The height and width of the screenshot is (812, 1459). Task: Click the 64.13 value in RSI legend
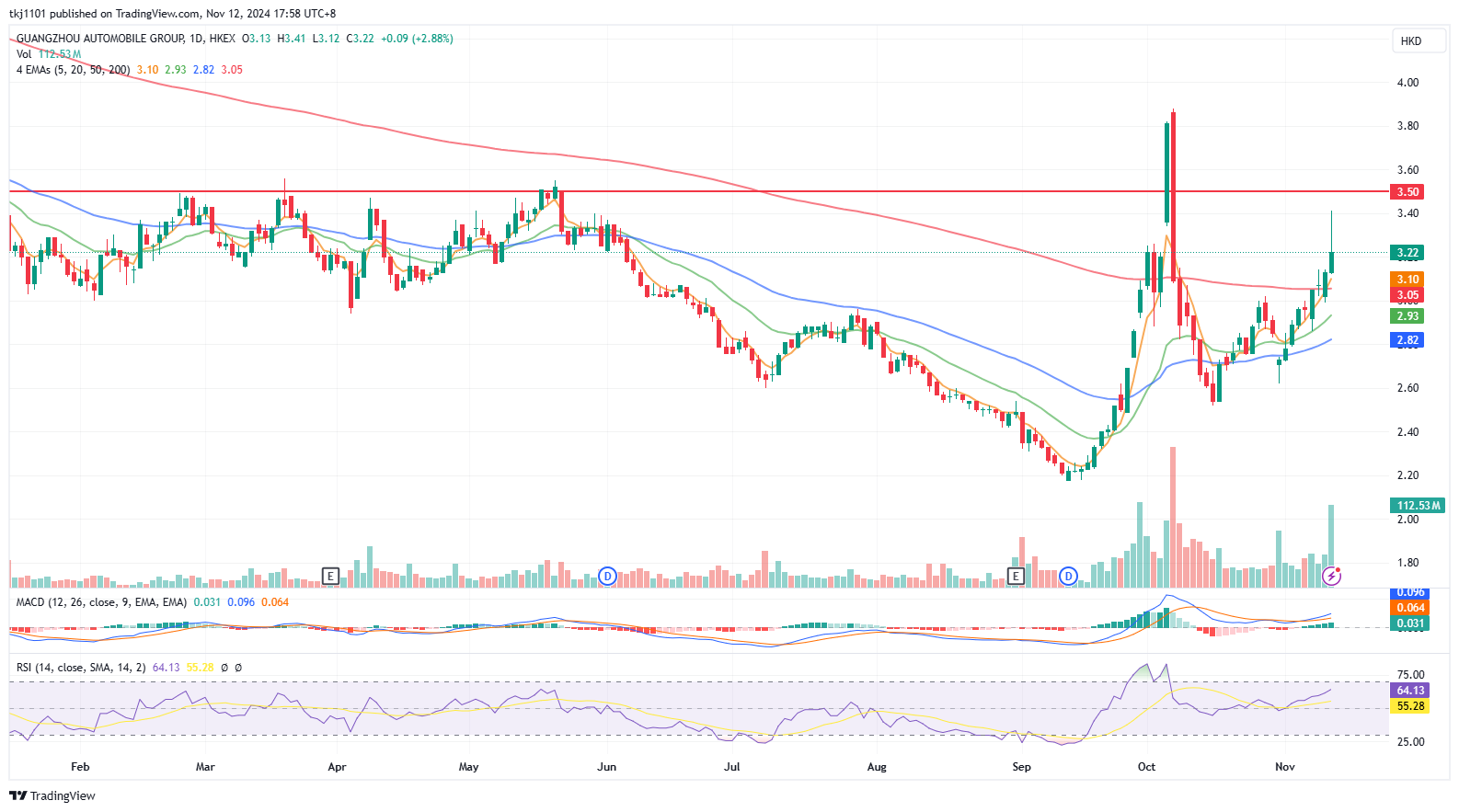(x=166, y=668)
